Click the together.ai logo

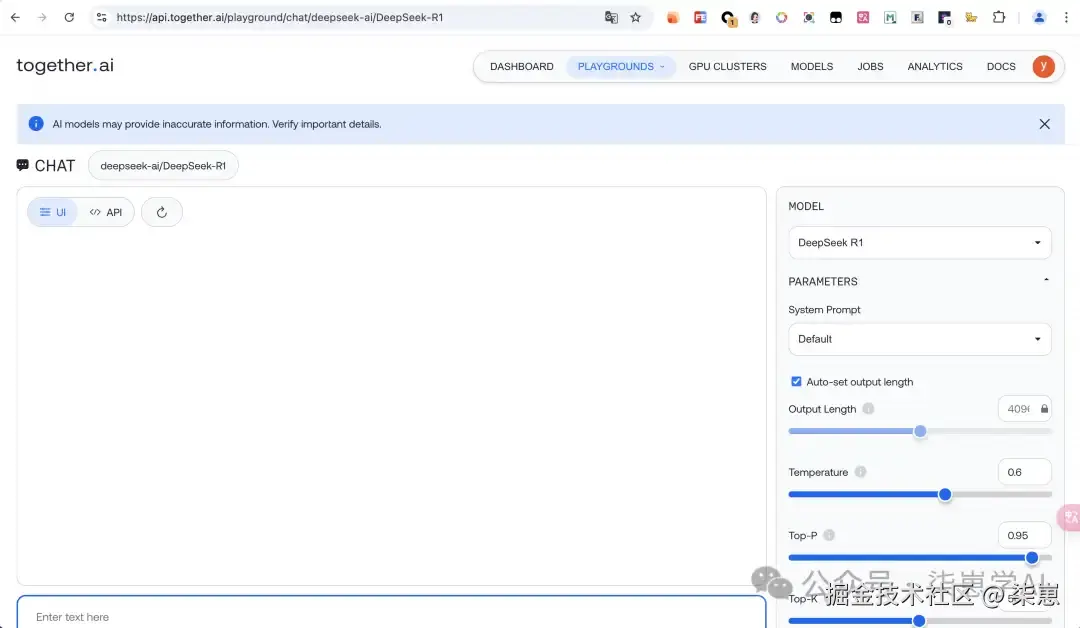click(x=65, y=65)
